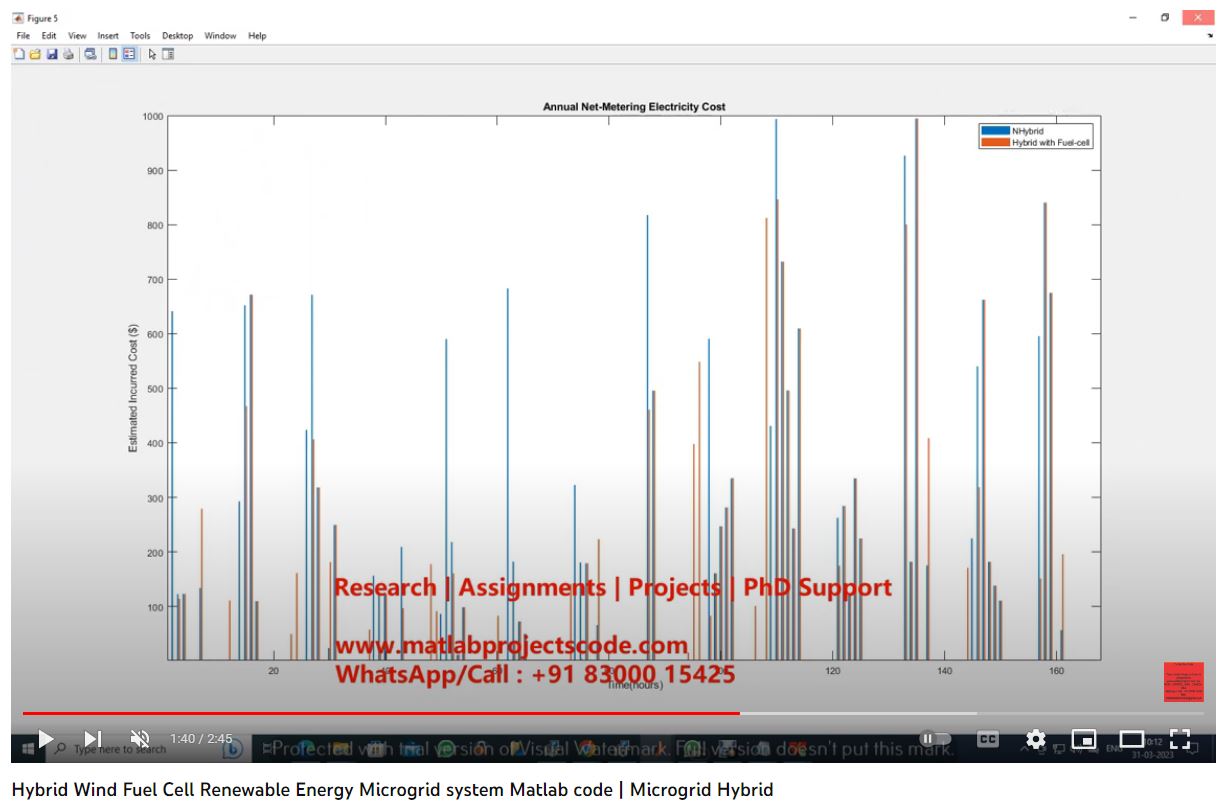Click the plot title Annual Net-Metering Electricity Cost
The height and width of the screenshot is (809, 1227).
pos(634,106)
